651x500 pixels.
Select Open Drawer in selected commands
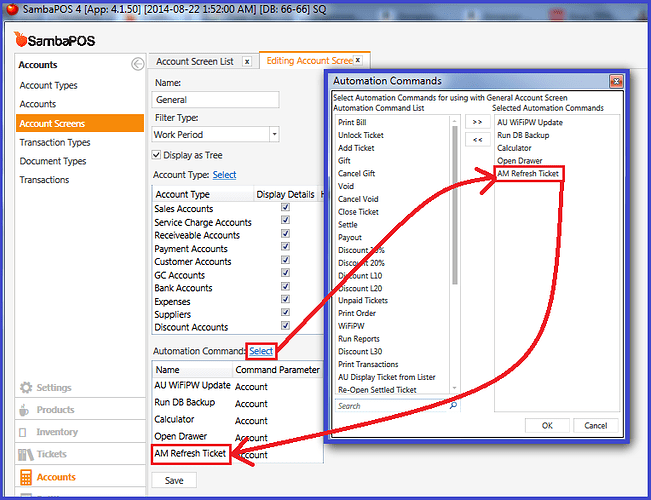click(x=520, y=161)
